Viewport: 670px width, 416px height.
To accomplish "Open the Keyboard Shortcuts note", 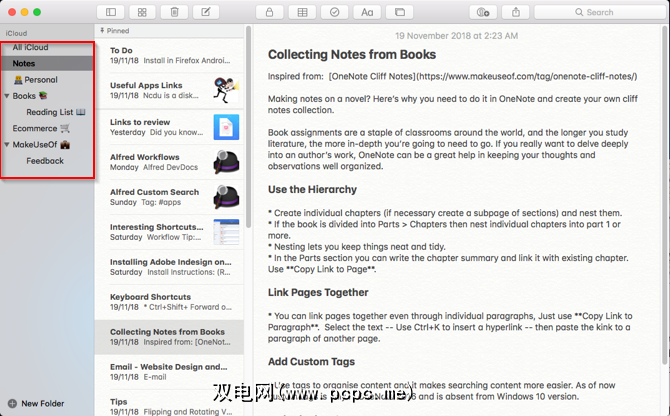I will click(169, 302).
